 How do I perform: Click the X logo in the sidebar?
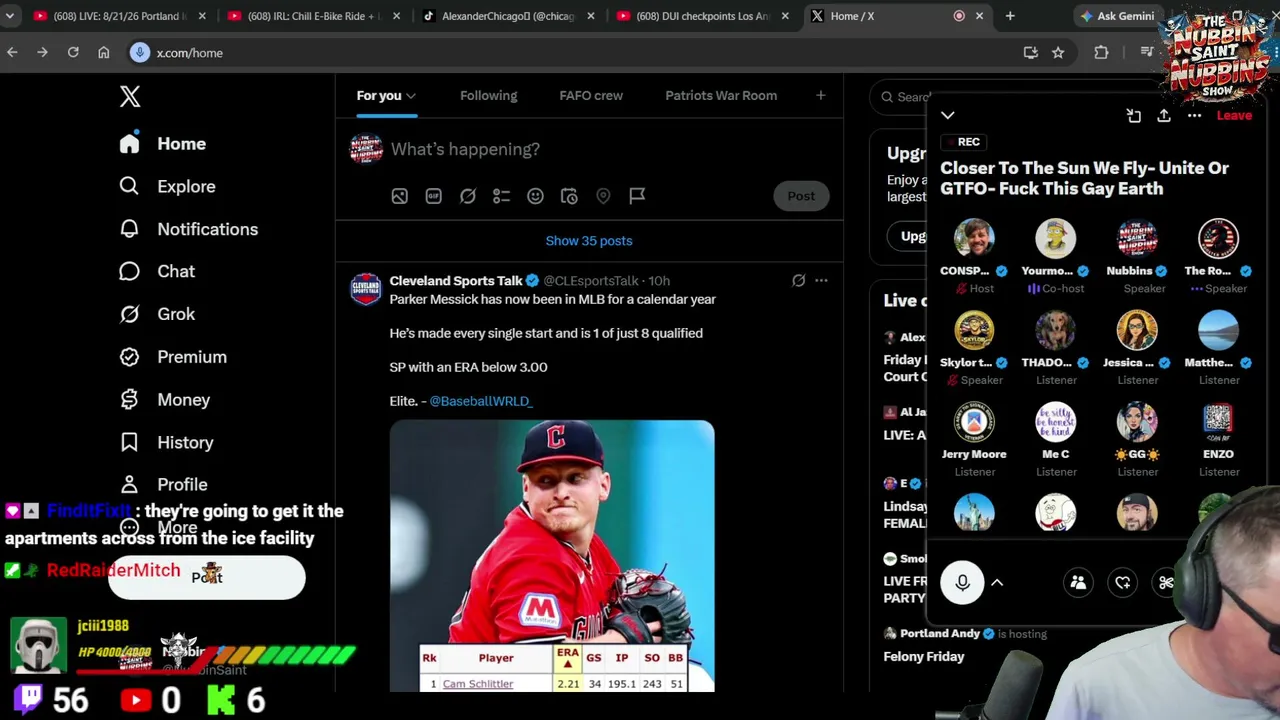[130, 96]
